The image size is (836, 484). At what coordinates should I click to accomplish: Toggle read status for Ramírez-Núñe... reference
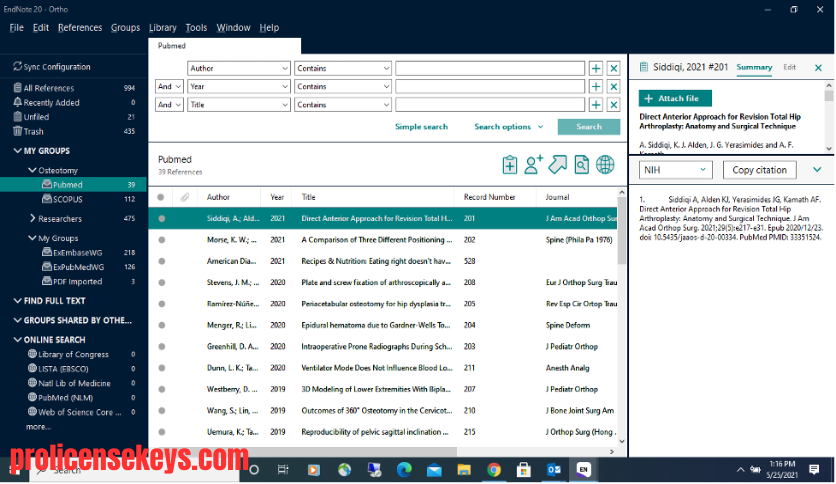(162, 304)
